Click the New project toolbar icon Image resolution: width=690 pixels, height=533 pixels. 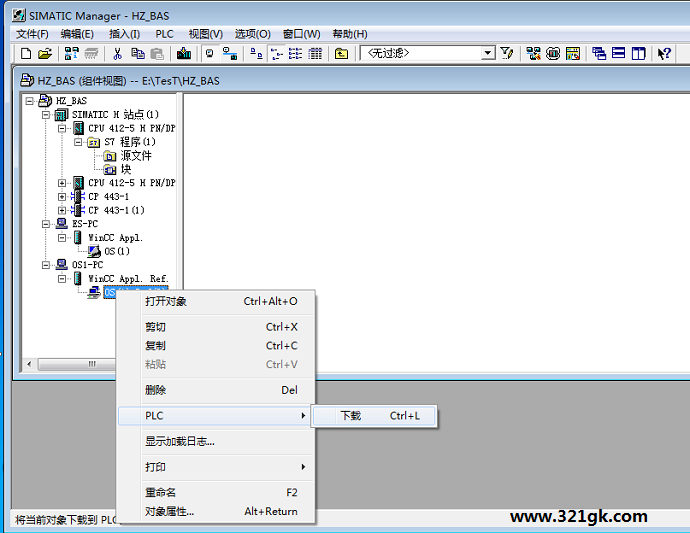coord(26,54)
